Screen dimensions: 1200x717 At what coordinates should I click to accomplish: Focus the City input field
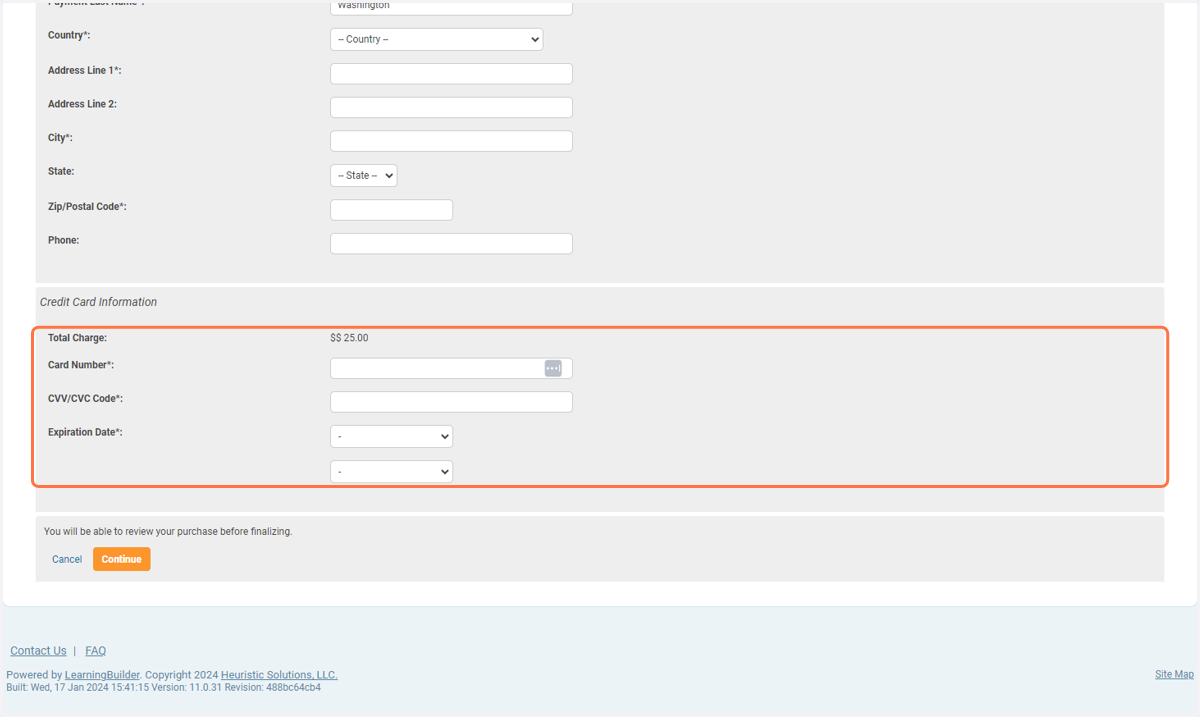click(x=451, y=141)
